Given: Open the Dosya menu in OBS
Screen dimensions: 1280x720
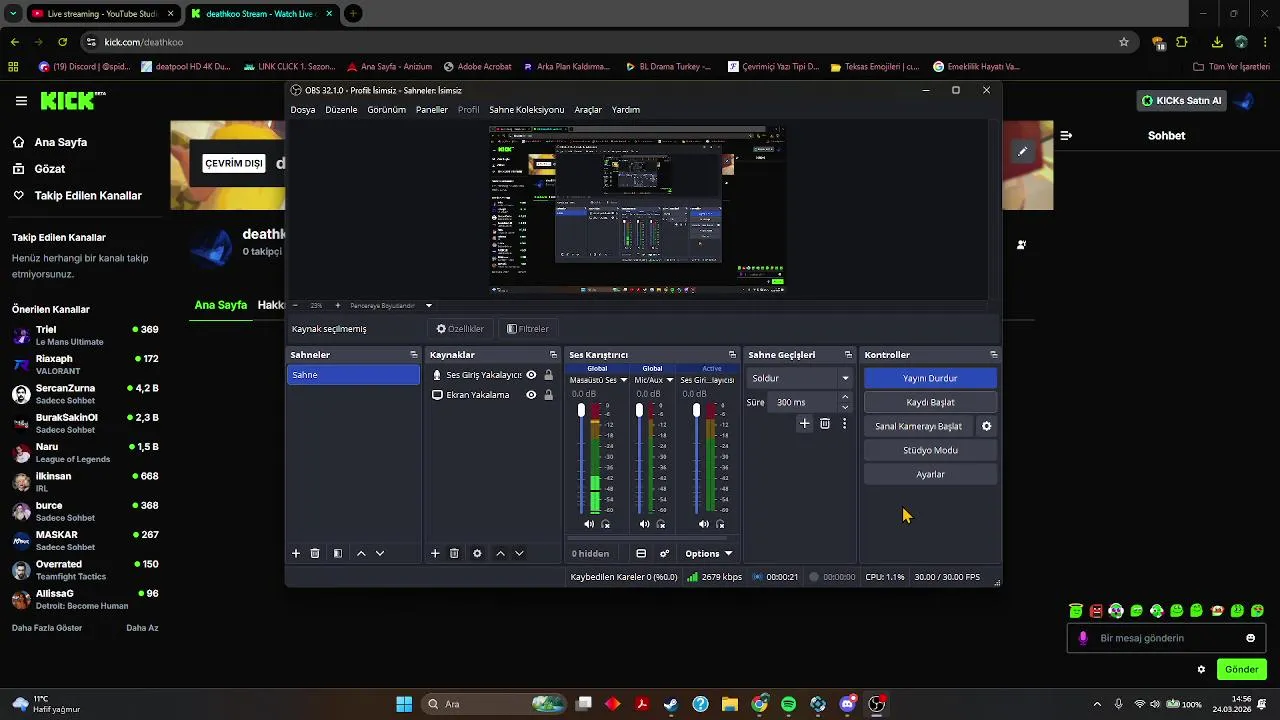Looking at the screenshot, I should pos(303,109).
